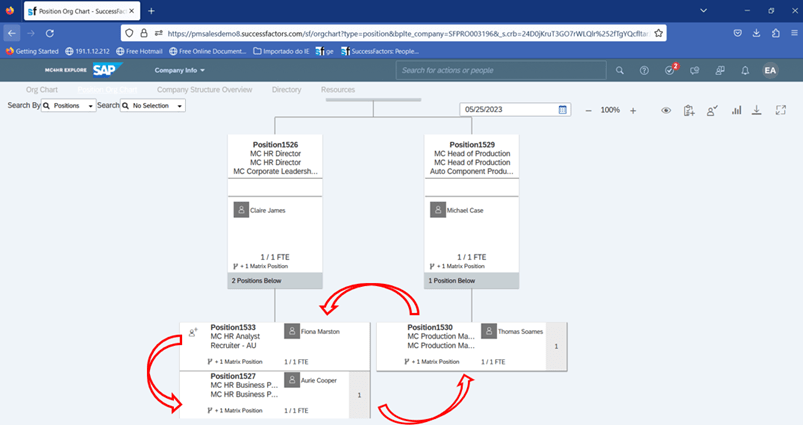
Task: Toggle the eye display options icon
Action: point(666,110)
